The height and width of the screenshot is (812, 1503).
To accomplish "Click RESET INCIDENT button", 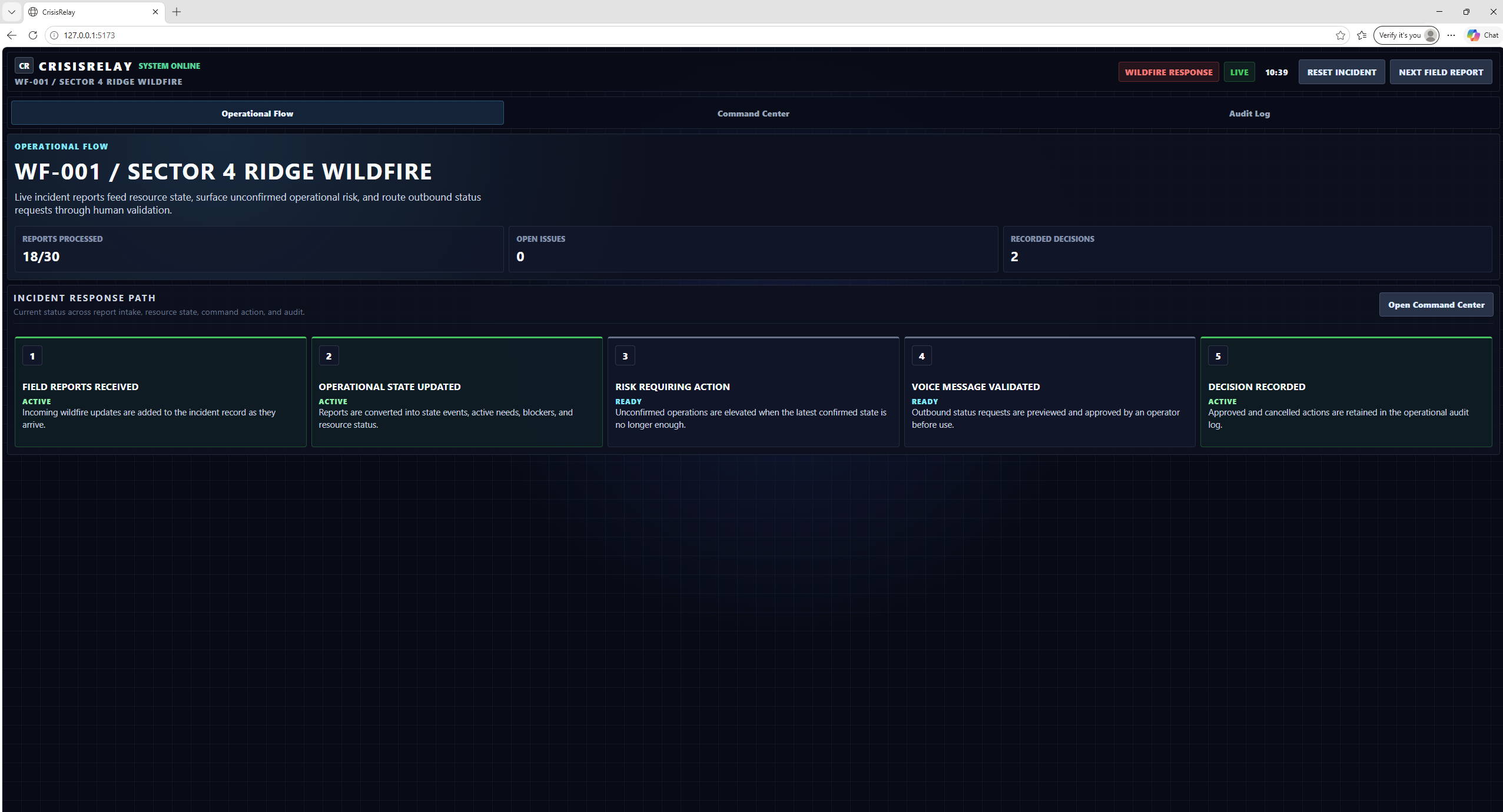I will point(1342,72).
